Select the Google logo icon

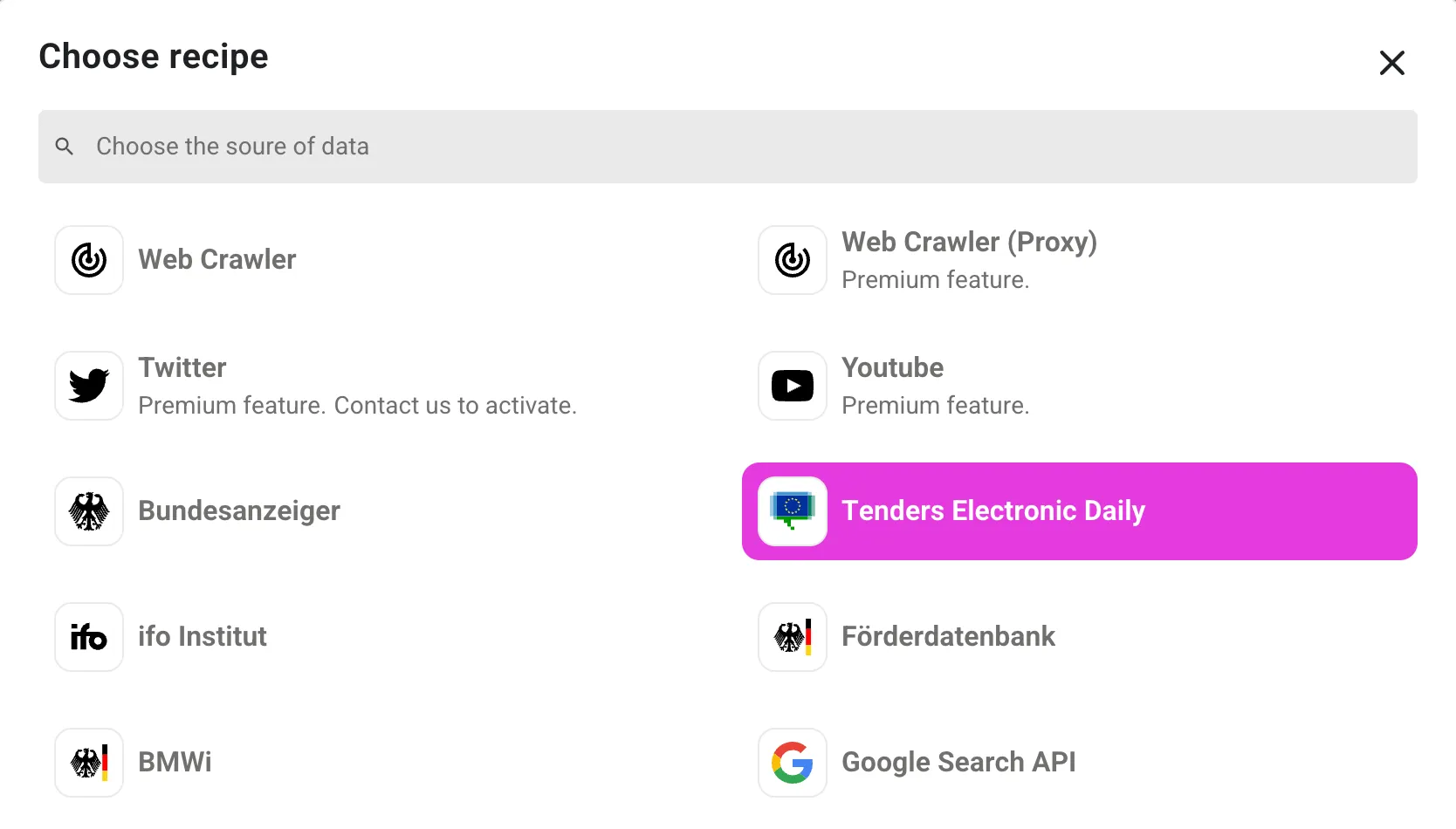[x=793, y=763]
